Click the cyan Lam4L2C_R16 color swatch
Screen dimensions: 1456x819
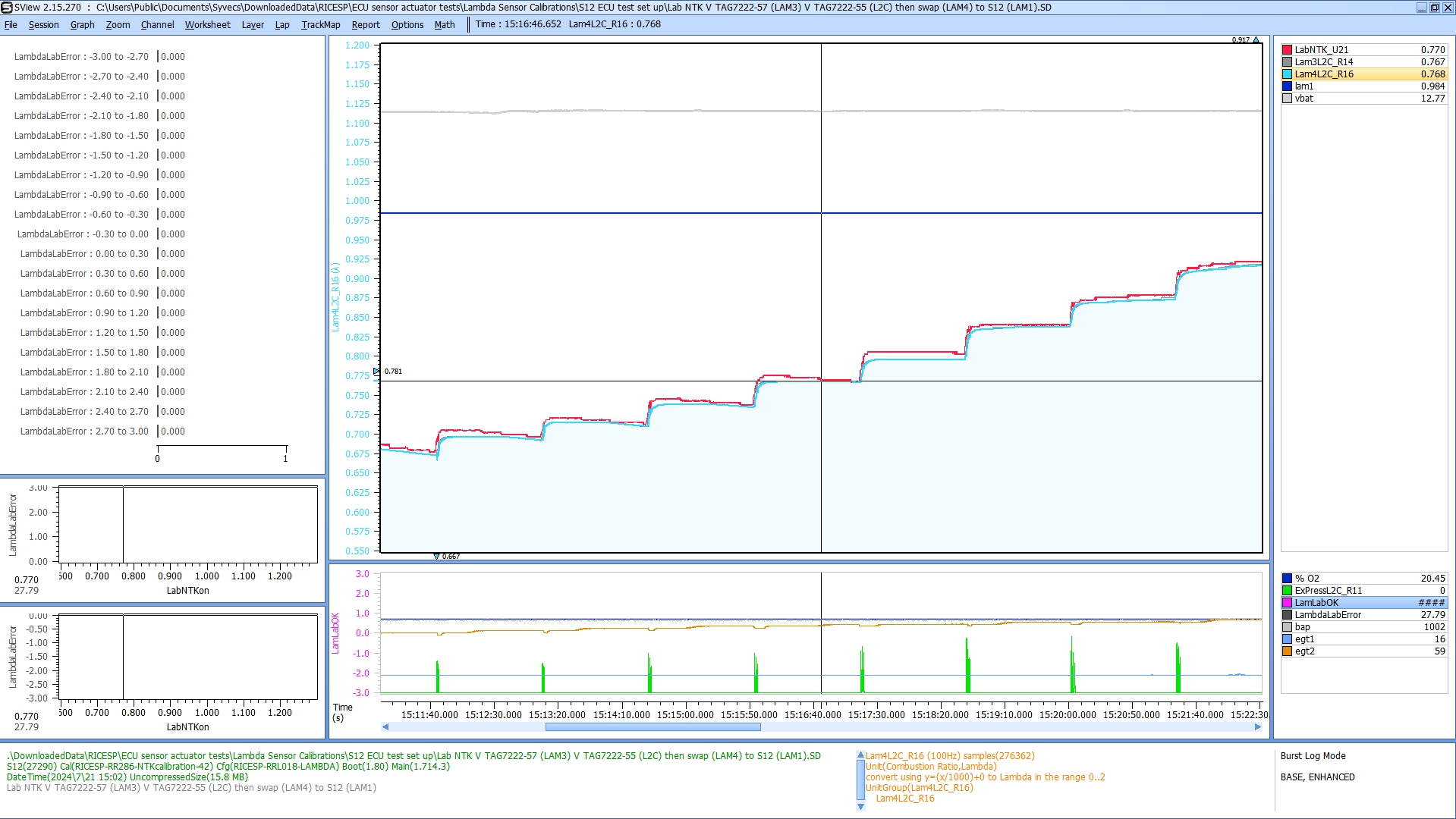[1287, 74]
